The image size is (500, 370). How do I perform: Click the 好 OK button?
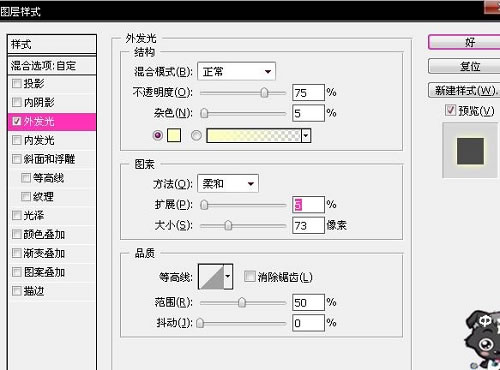click(x=464, y=42)
